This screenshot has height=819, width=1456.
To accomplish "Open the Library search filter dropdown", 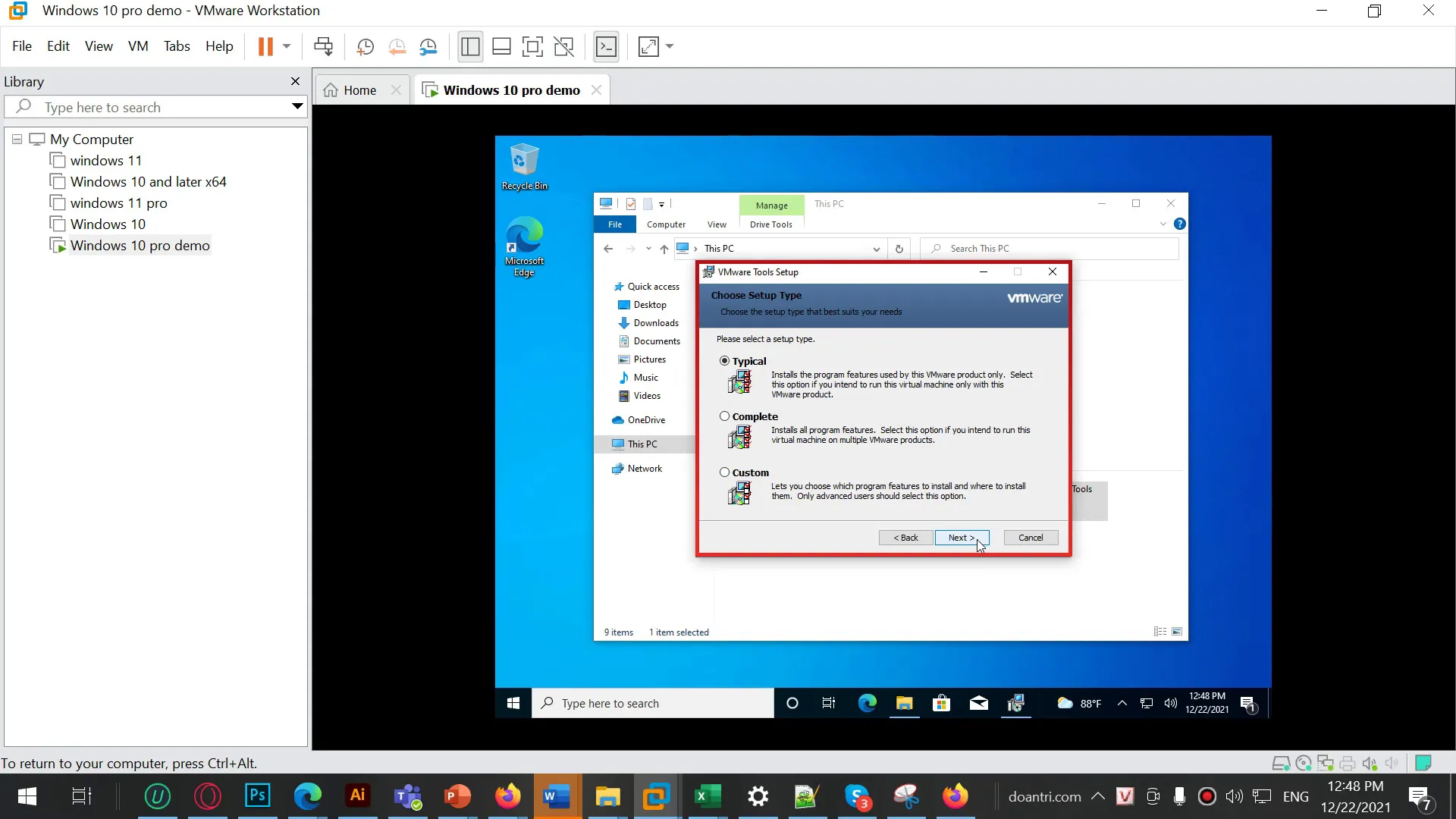I will (x=297, y=107).
